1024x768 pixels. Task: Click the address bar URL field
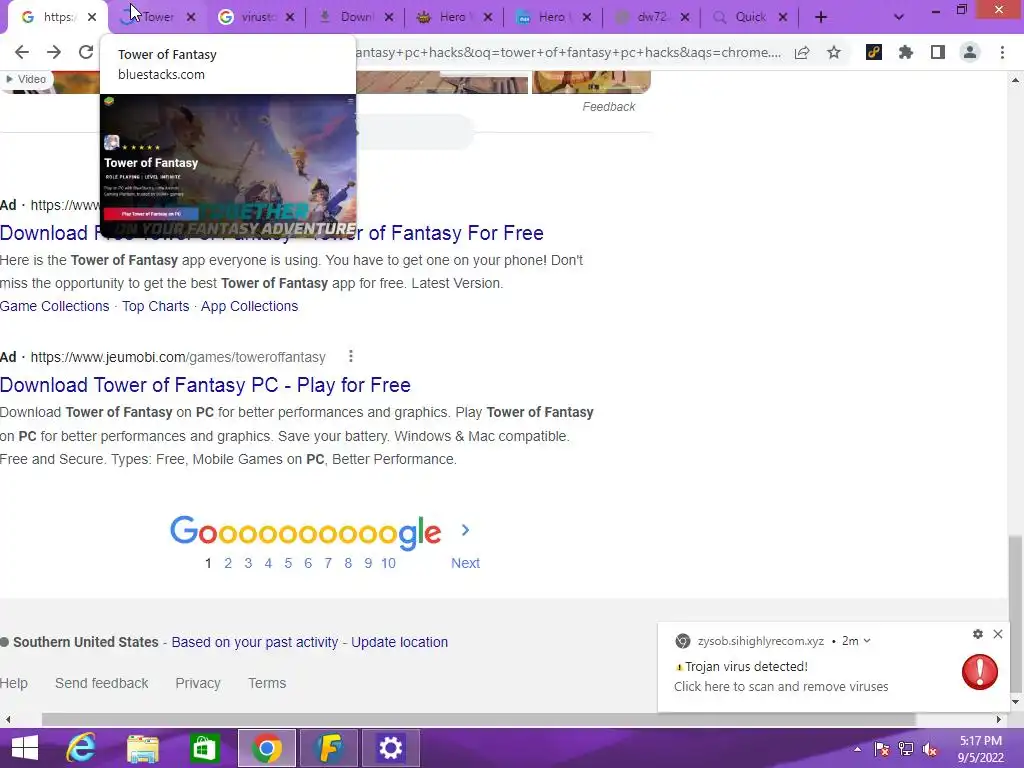[568, 53]
